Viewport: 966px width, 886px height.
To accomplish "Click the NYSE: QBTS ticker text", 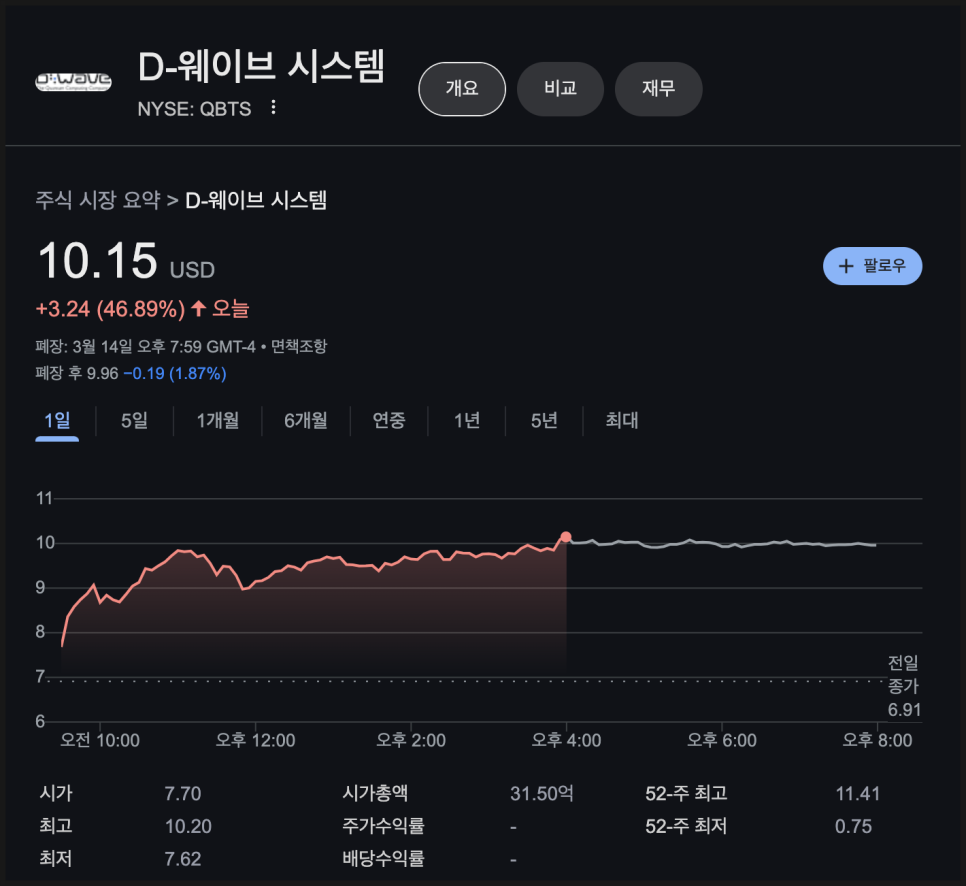I will coord(194,109).
